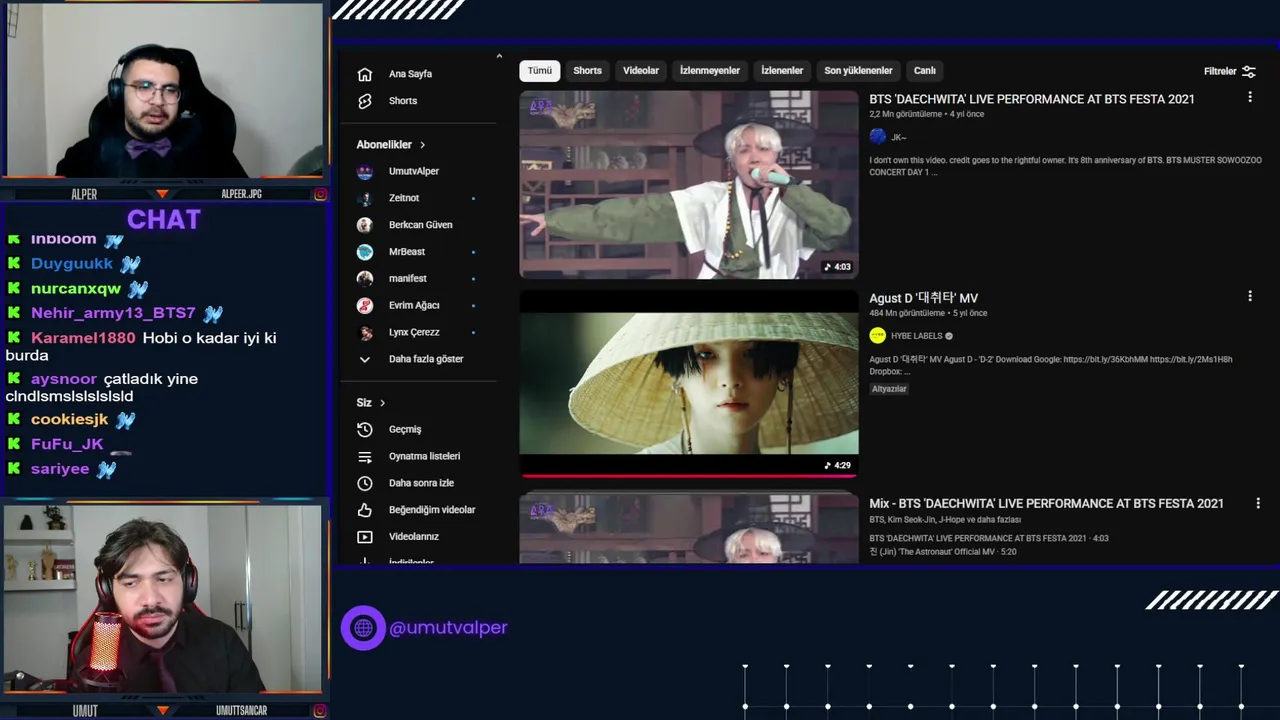Open Beğendiğim videolar thumbs-up icon

pos(365,510)
